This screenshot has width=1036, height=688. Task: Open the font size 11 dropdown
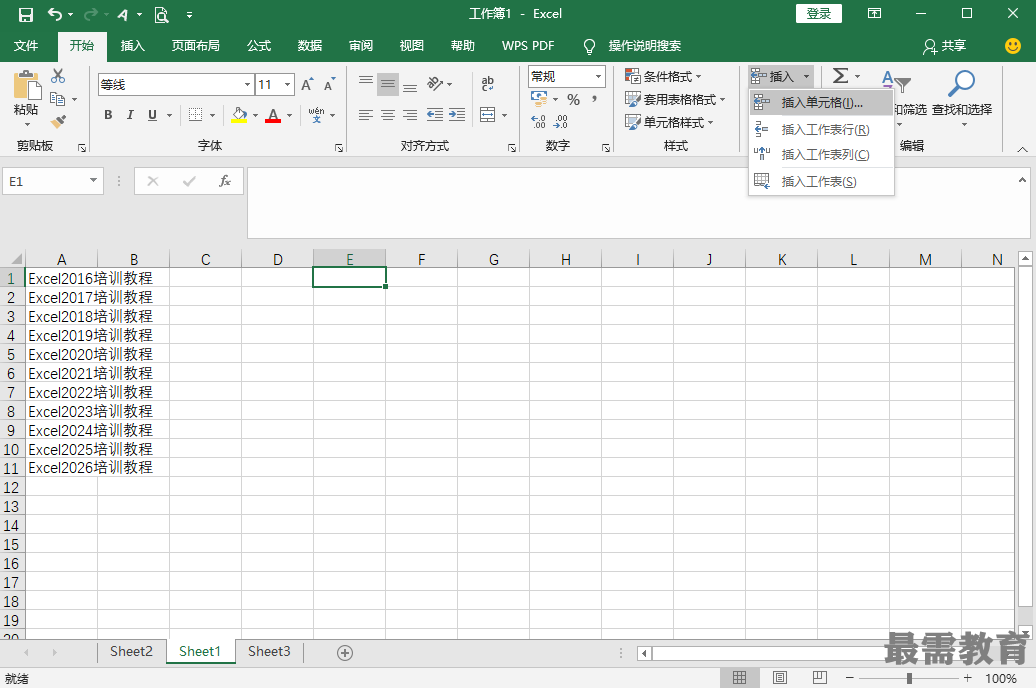point(287,85)
